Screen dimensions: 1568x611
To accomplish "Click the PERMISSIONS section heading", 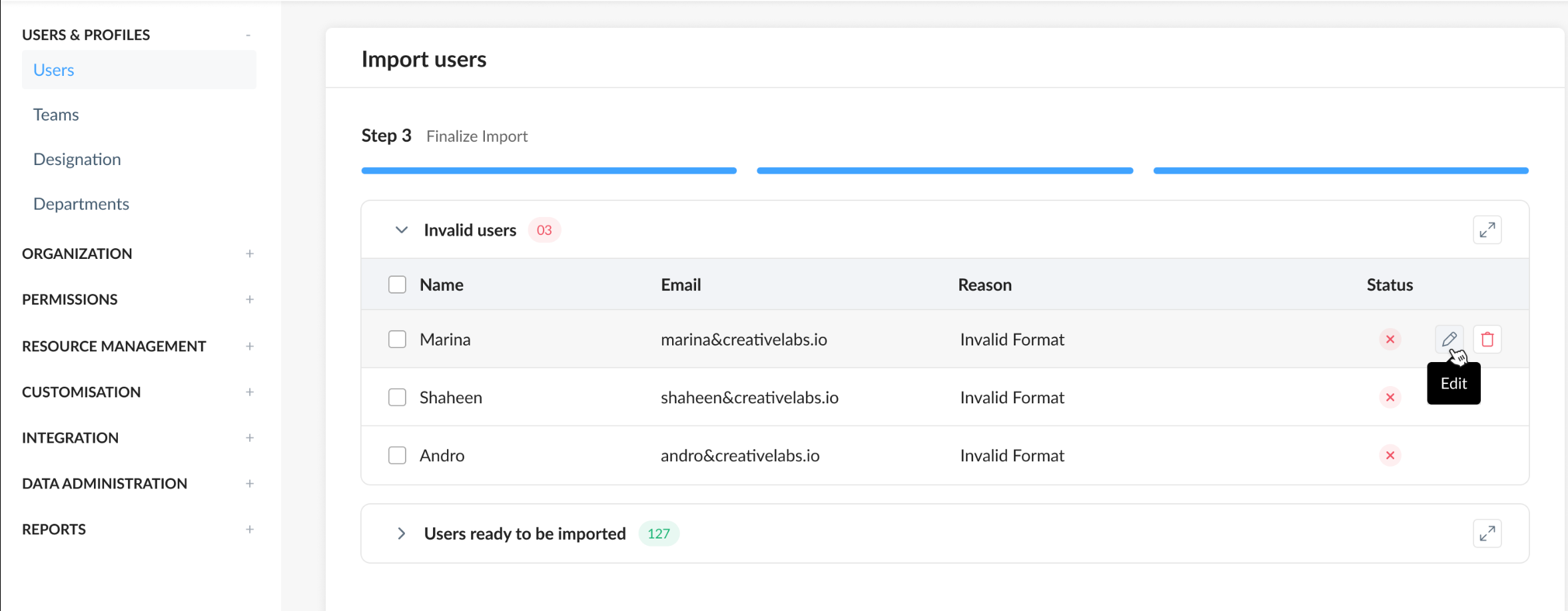I will click(x=70, y=300).
